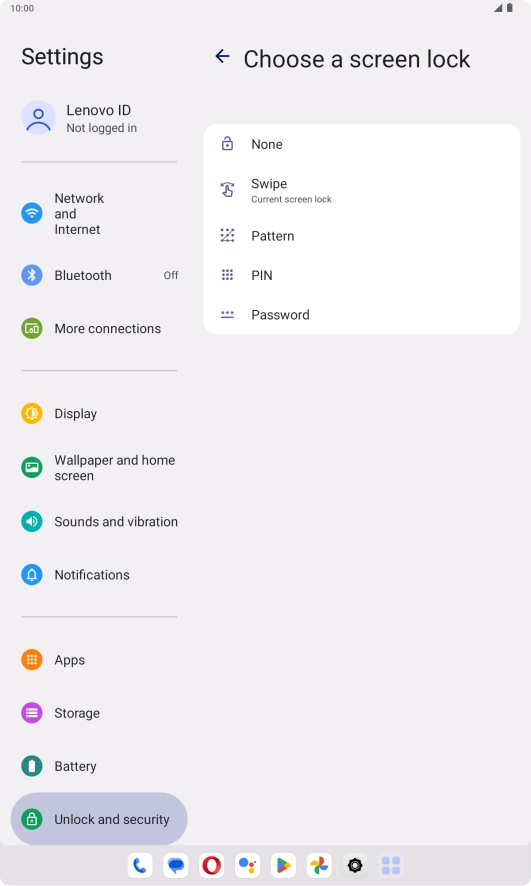Open the Google Photos pinwheel icon
The image size is (531, 886).
[x=319, y=865]
